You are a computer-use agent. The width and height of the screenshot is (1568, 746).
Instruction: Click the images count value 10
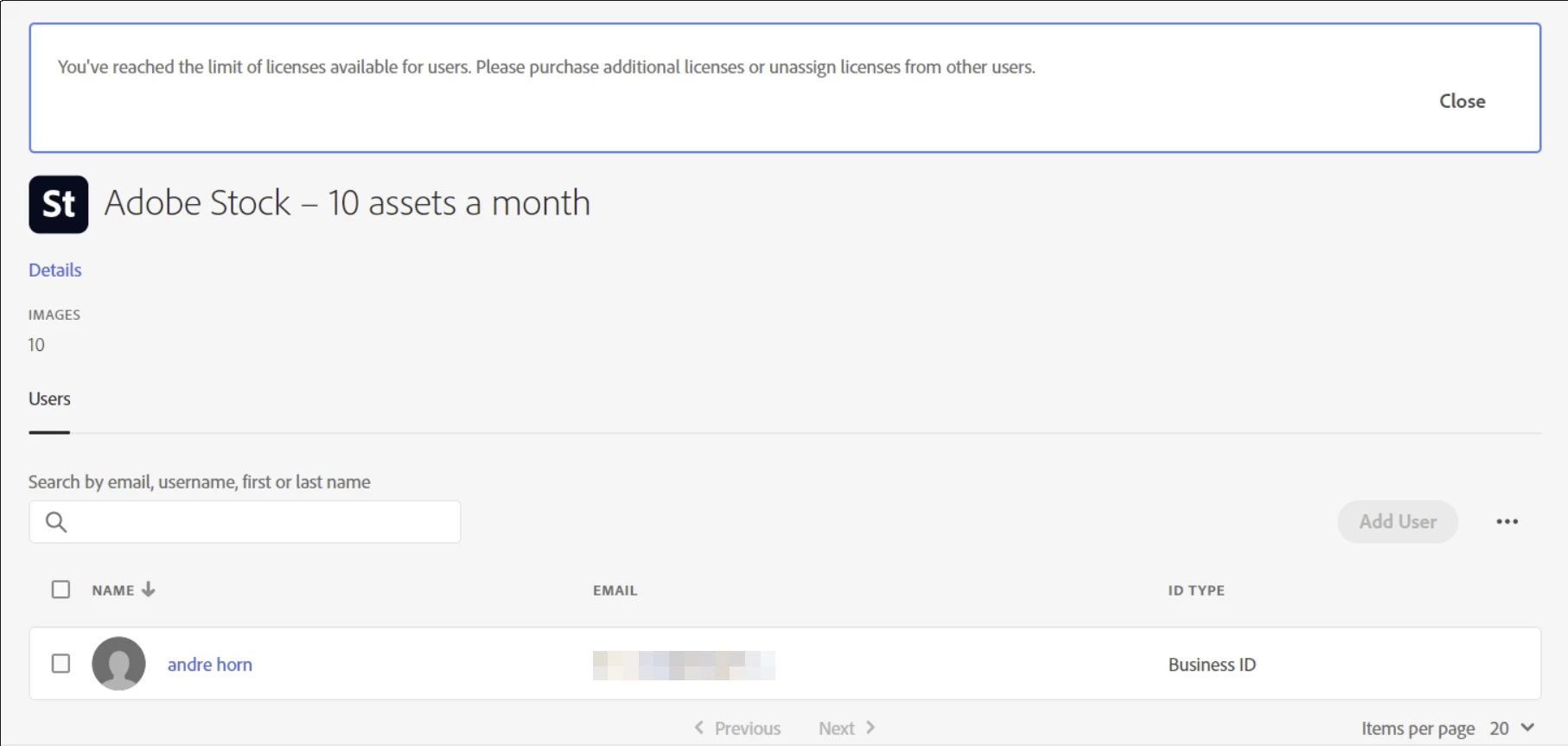36,345
